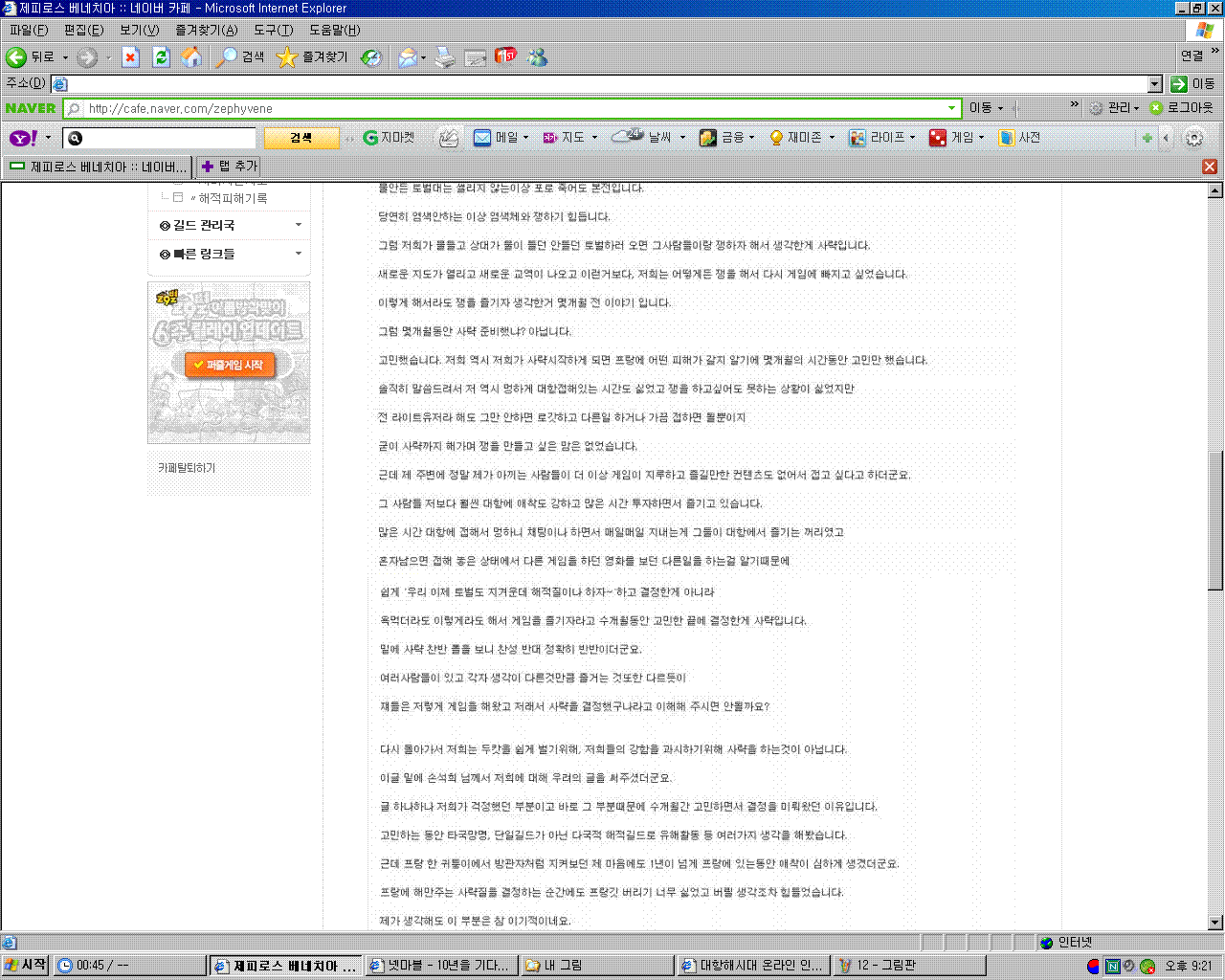Click the 사전 dictionary icon in the Yahoo toolbar
The width and height of the screenshot is (1225, 980).
pyautogui.click(x=1019, y=138)
